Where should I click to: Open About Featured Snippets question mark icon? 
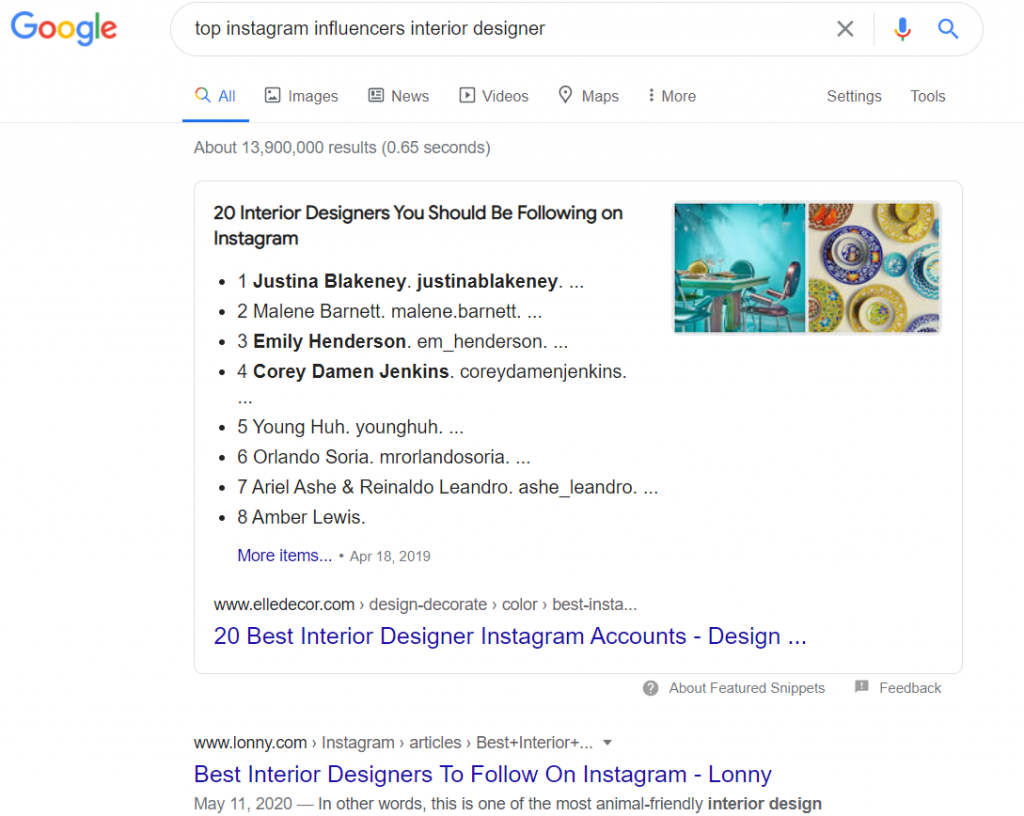[x=651, y=688]
